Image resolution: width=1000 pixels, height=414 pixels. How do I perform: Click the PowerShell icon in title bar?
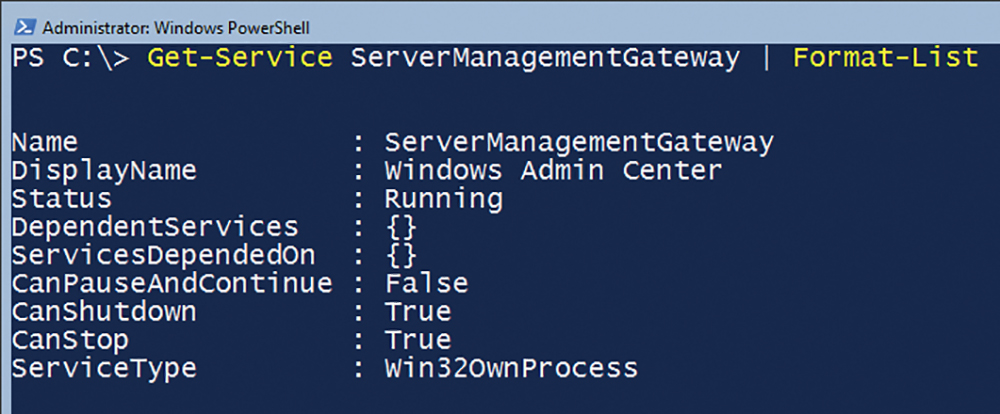tap(26, 27)
